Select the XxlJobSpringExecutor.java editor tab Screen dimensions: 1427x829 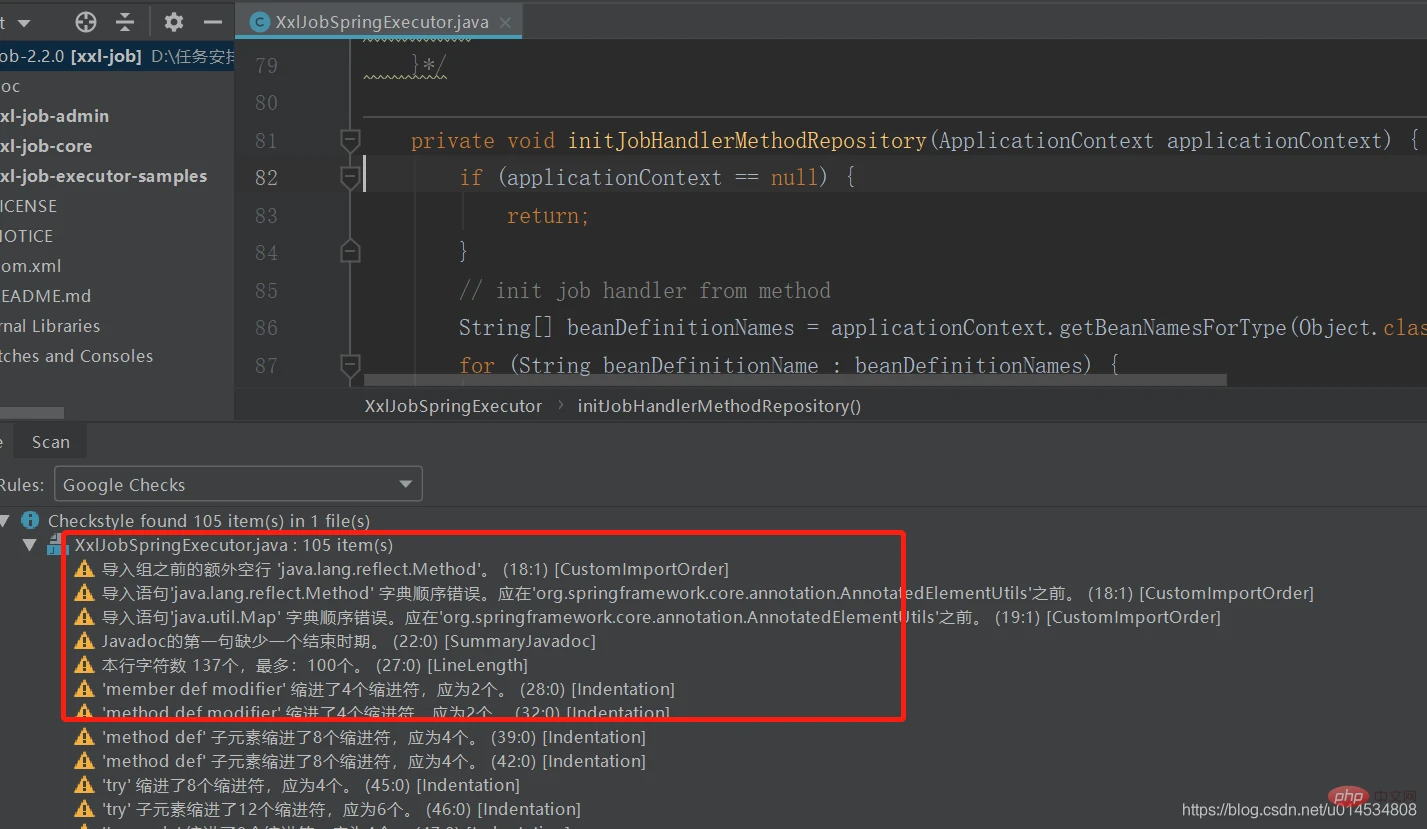tap(380, 22)
